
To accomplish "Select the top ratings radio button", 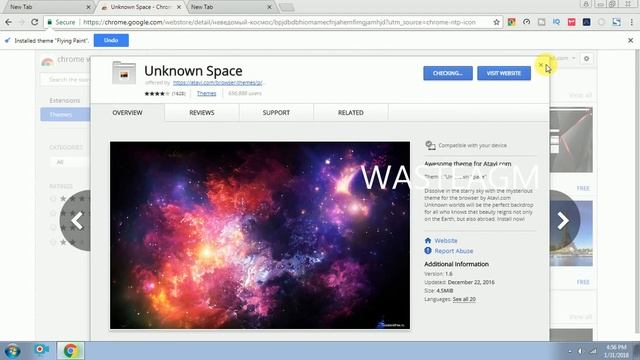I will click(53, 199).
